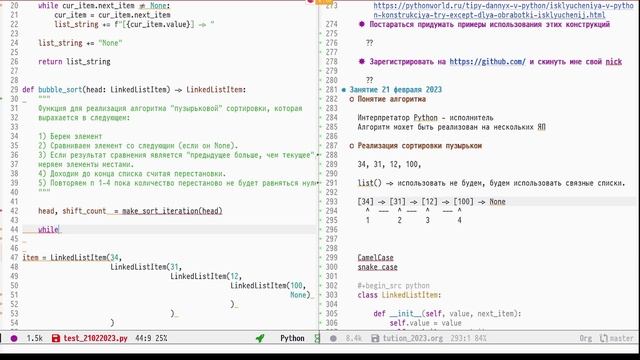Click the grey state dot in right modeline
640x360 pixels.
(x=333, y=338)
